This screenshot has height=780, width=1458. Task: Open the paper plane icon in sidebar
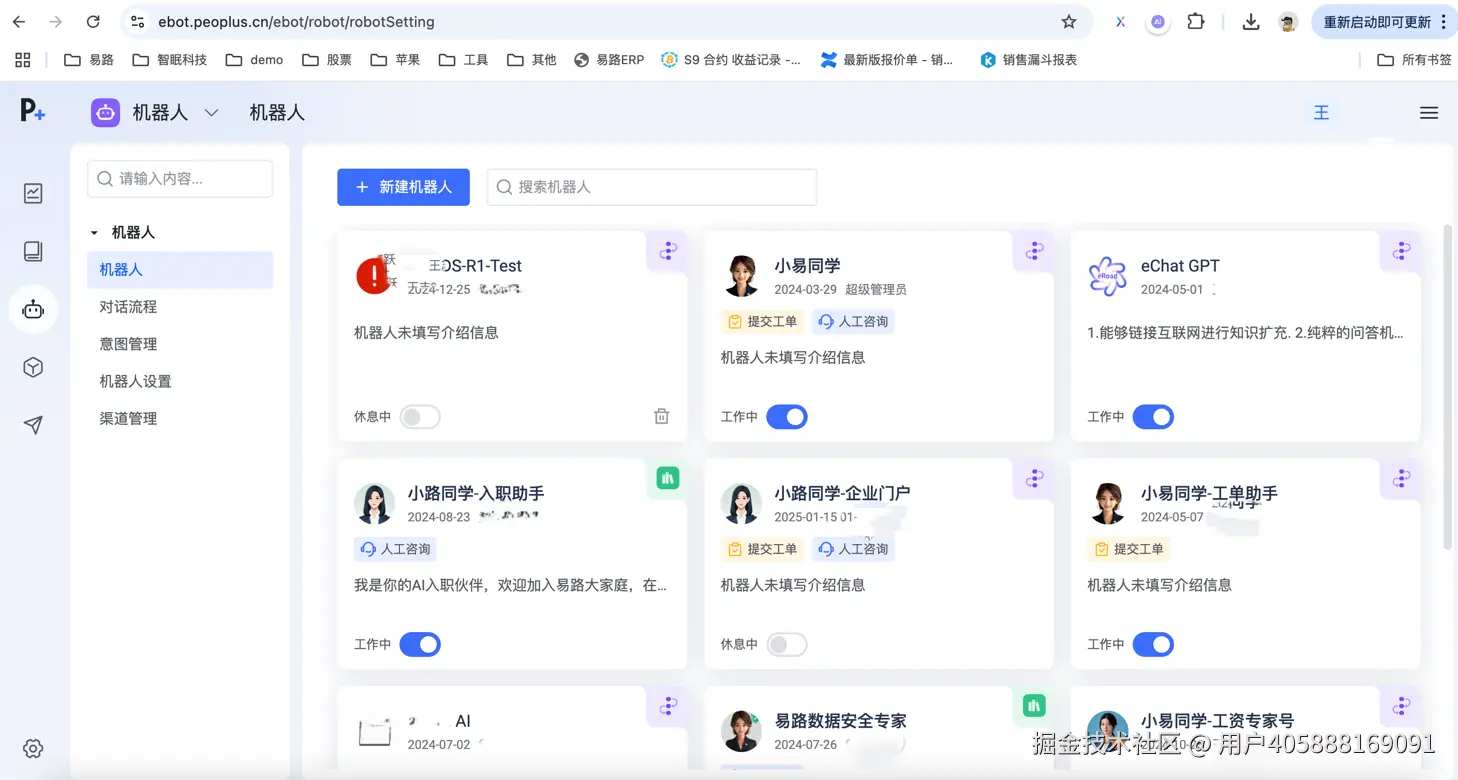(33, 424)
